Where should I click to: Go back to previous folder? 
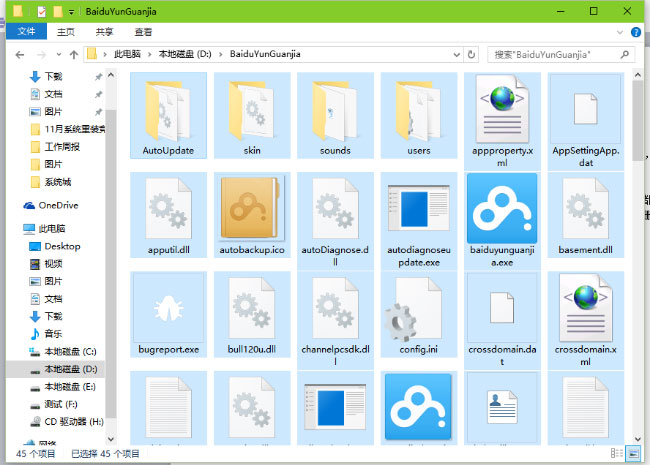(19, 55)
